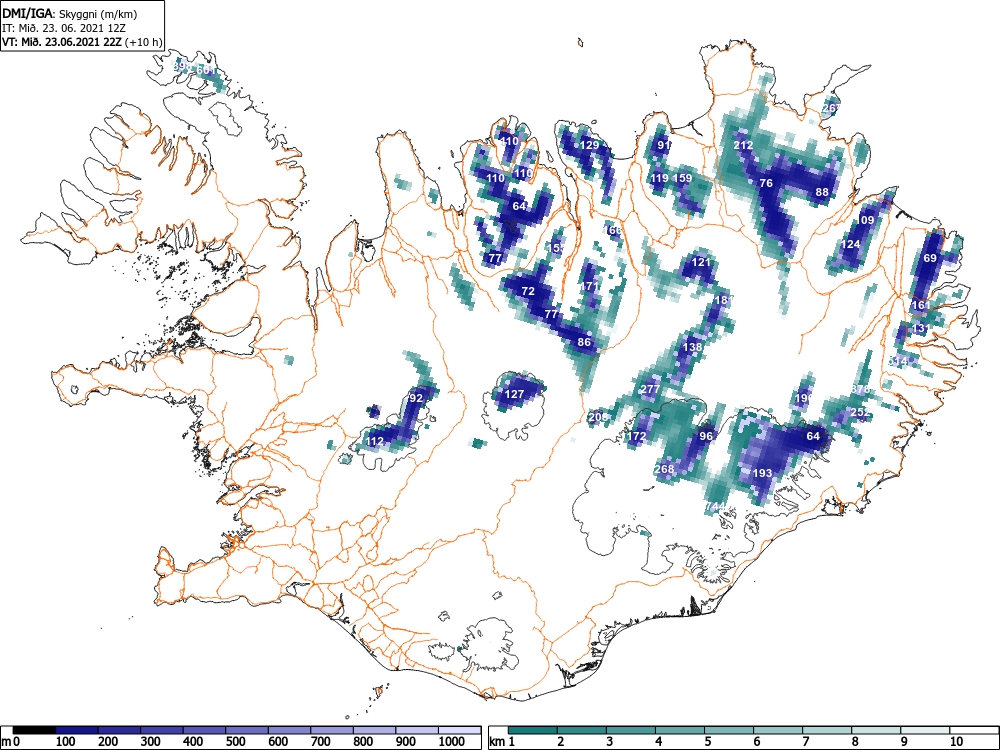
Task: Click the visibility value '112' on the map
Action: pyautogui.click(x=375, y=441)
